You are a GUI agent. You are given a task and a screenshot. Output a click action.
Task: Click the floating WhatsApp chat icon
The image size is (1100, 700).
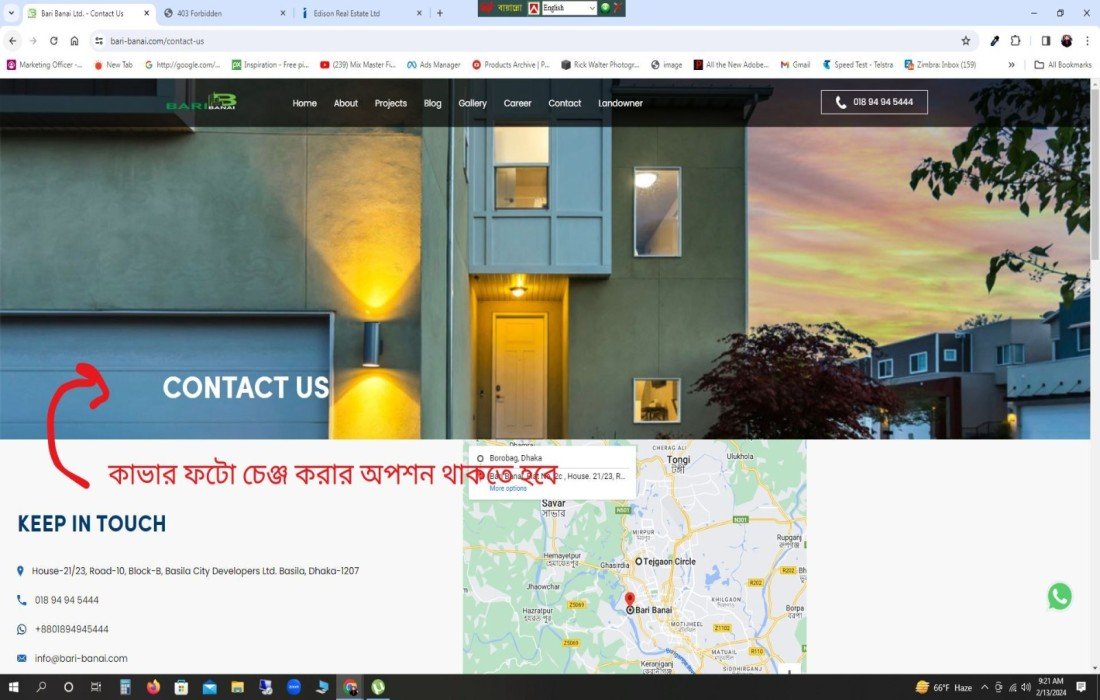[1059, 597]
